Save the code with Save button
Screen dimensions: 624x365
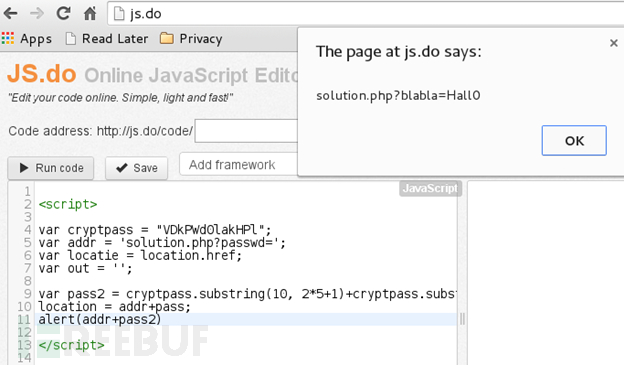click(136, 168)
